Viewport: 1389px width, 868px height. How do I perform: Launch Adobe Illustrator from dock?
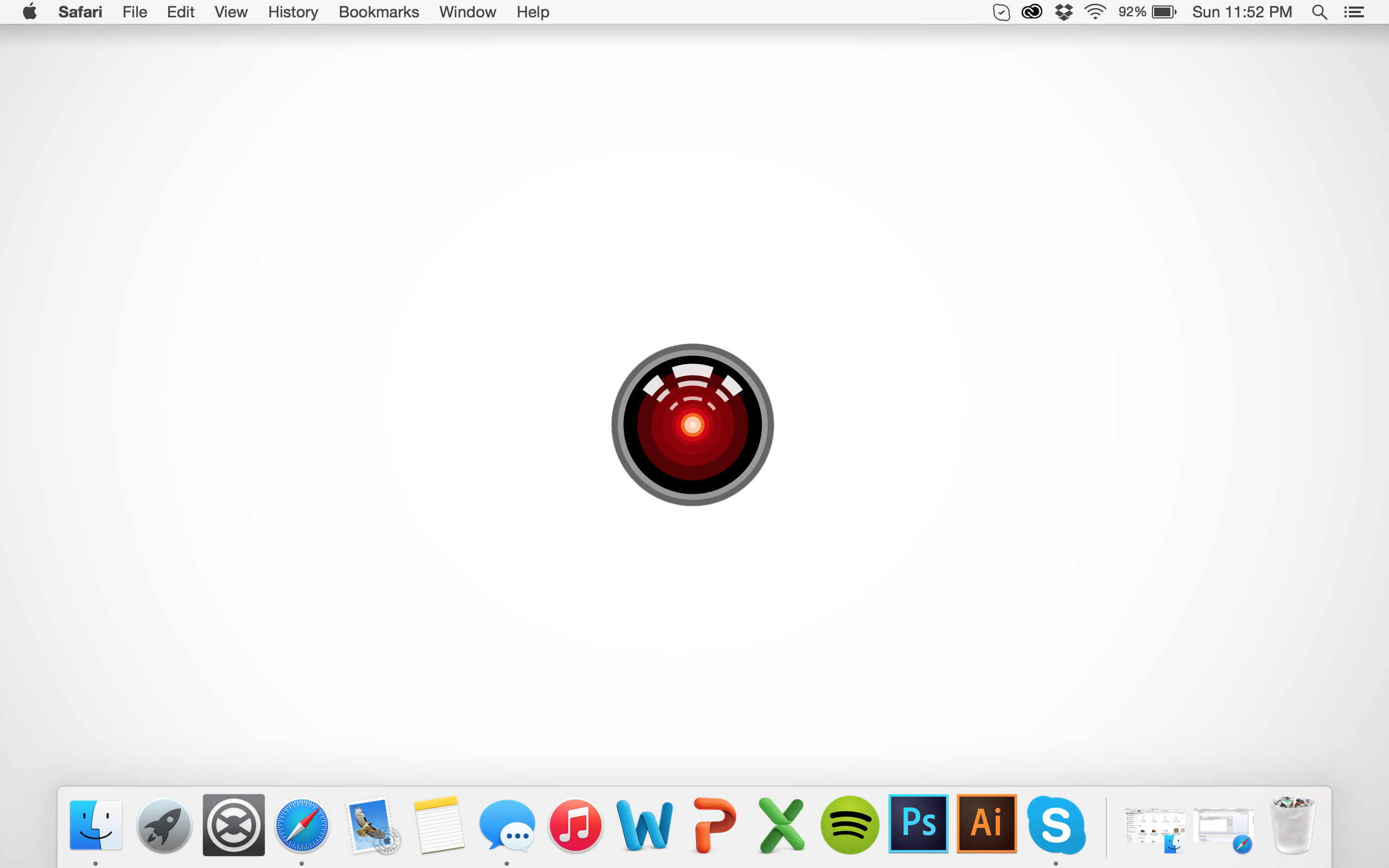tap(986, 823)
